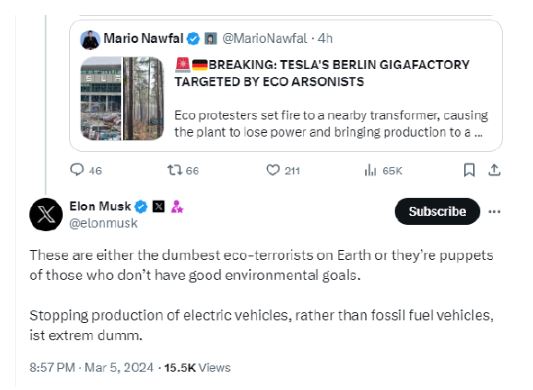Click the Elon Musk display name
The image size is (533, 390).
tap(100, 206)
